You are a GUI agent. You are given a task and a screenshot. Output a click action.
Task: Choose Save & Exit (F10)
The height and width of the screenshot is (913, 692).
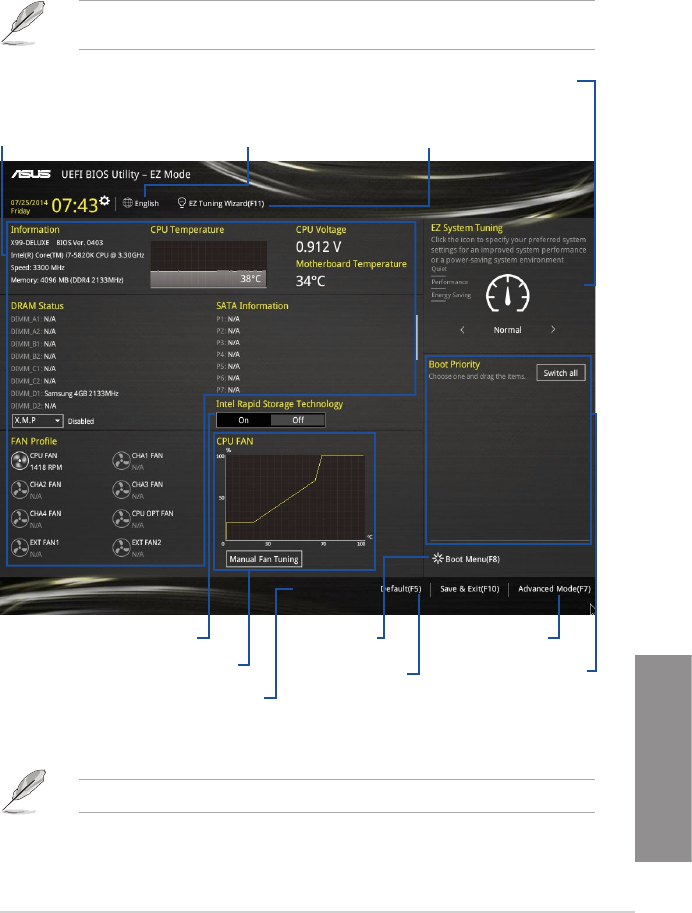click(469, 589)
